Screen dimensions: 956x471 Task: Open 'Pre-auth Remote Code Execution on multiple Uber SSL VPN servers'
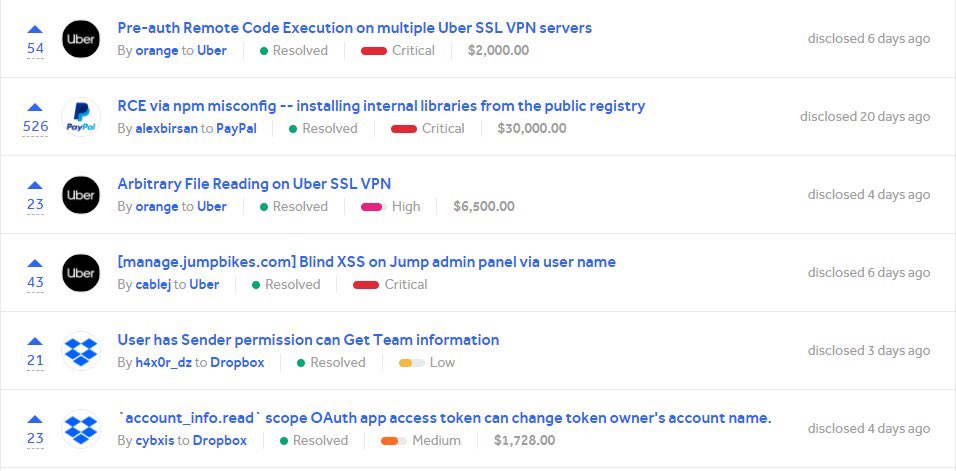[x=354, y=28]
